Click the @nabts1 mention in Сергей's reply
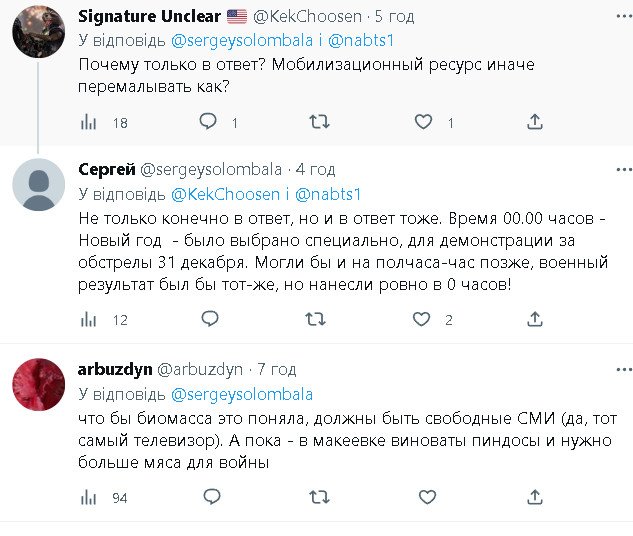Viewport: 633px width, 536px height. point(330,194)
